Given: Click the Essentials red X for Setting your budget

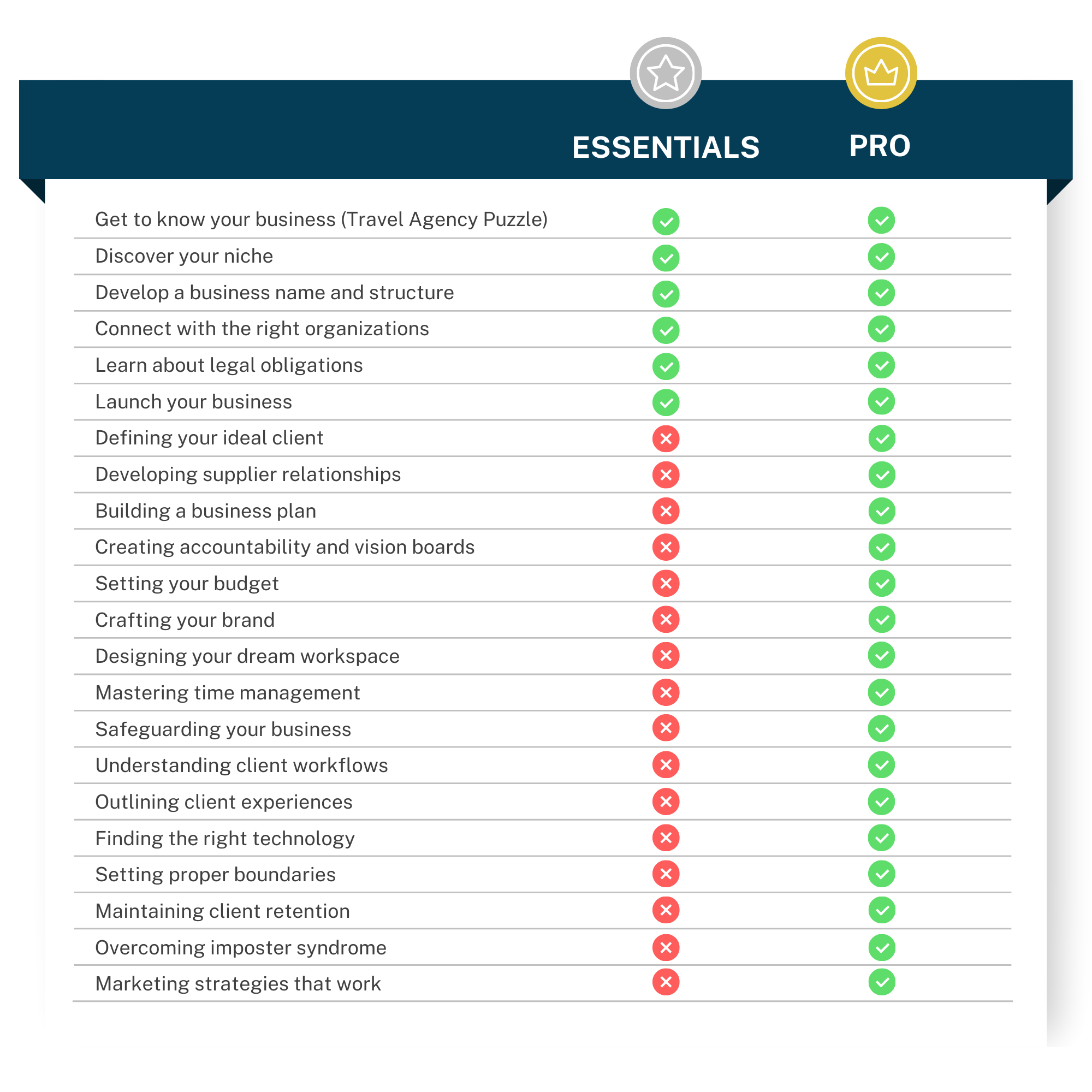Looking at the screenshot, I should (666, 583).
